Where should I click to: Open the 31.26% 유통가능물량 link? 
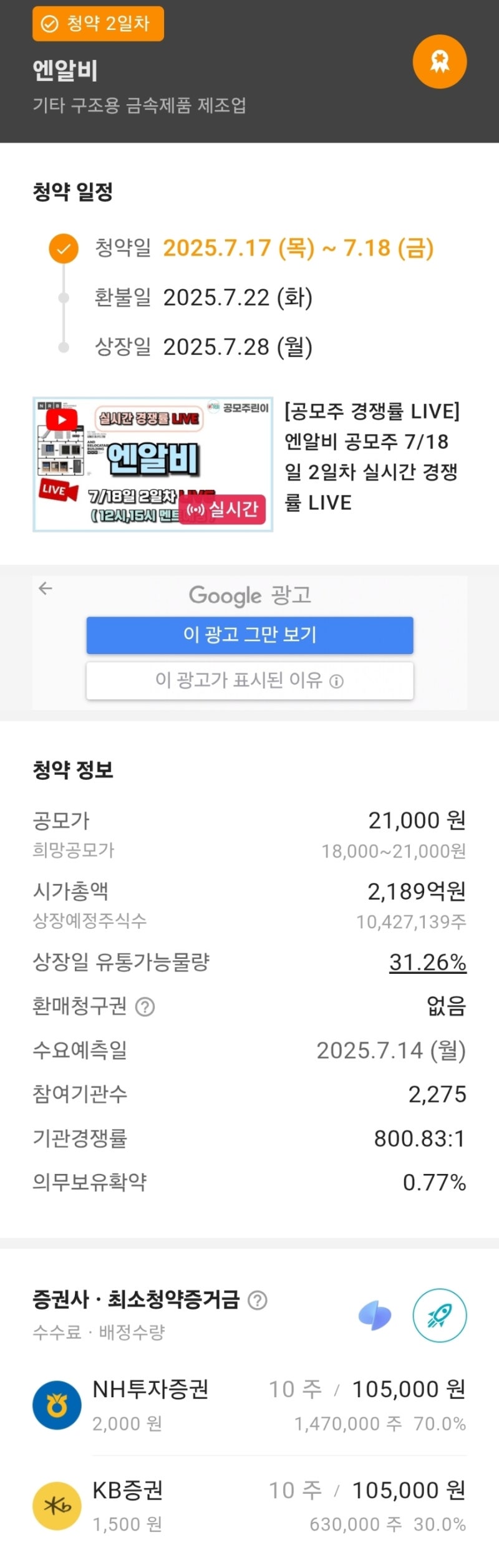tap(427, 962)
